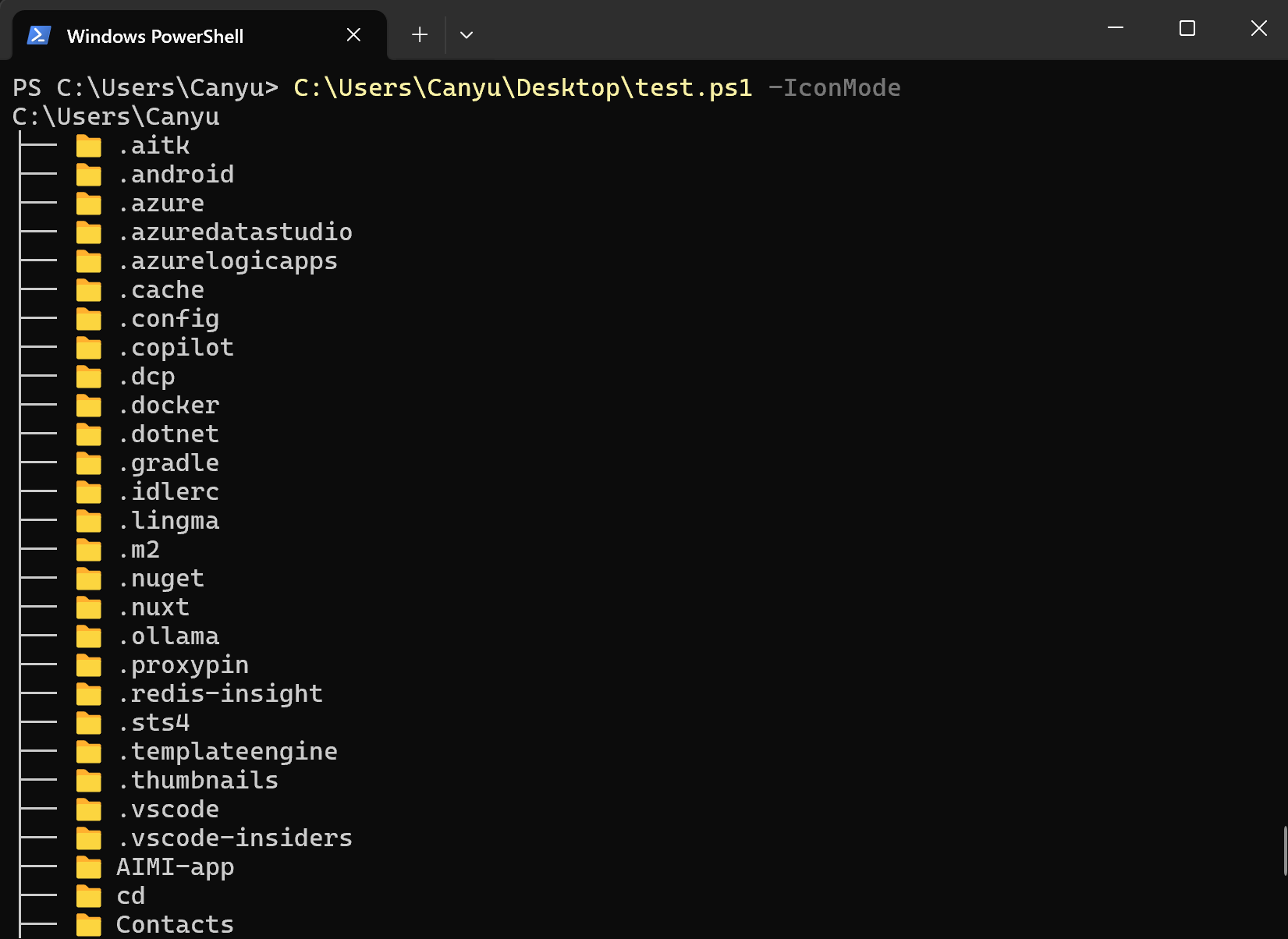Screen dimensions: 1288x939
Task: Click the .azuredatastudio folder name
Action: (235, 232)
